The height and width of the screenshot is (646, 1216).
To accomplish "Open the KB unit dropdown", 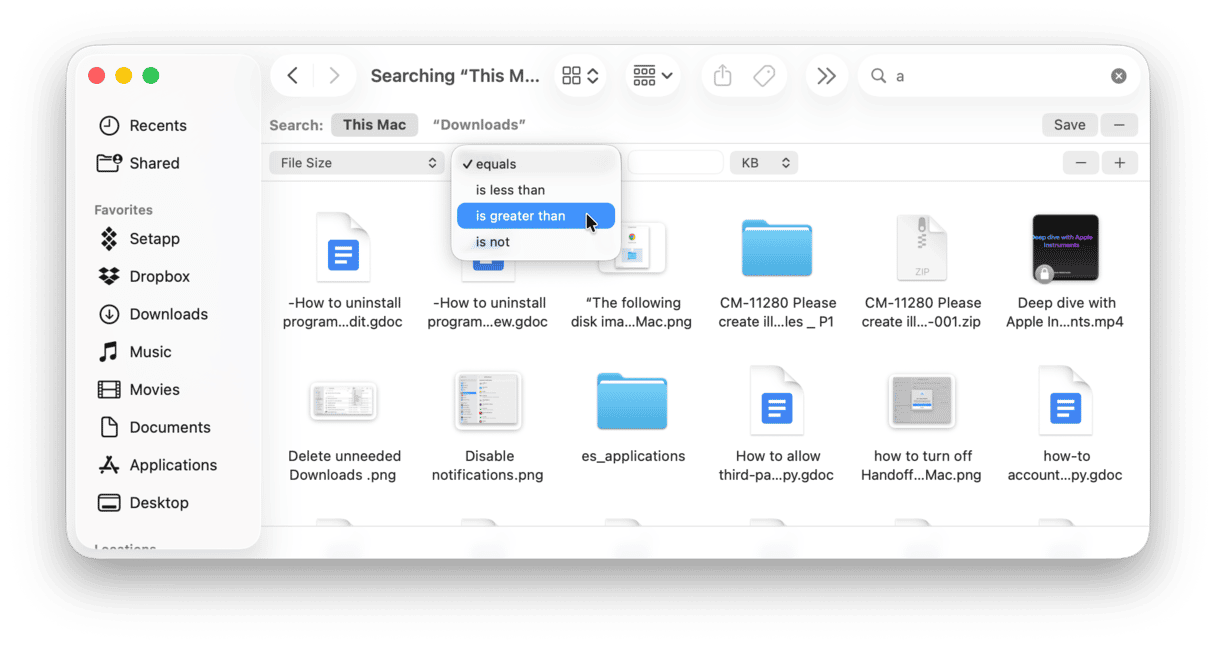I will click(763, 163).
